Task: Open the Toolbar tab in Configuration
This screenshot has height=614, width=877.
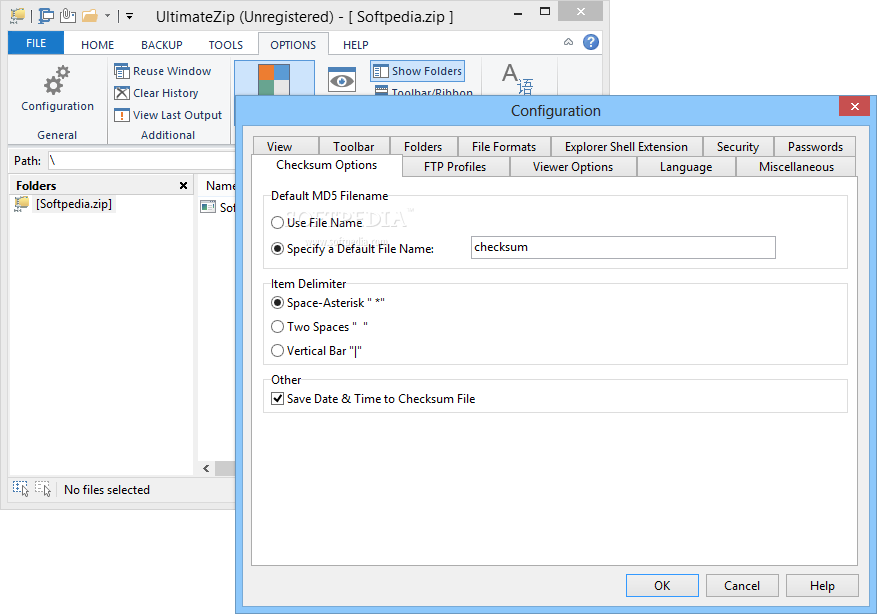Action: (353, 147)
